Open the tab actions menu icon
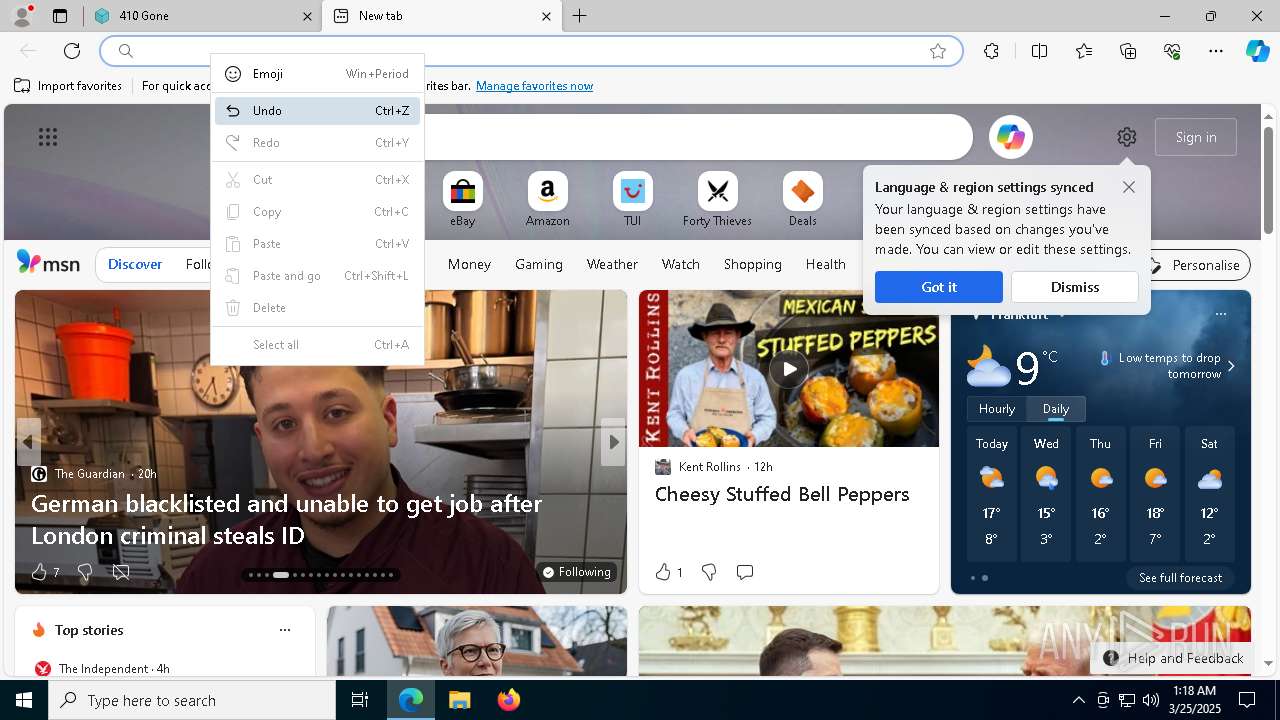Screen dimensions: 1280x720 pos(60,16)
